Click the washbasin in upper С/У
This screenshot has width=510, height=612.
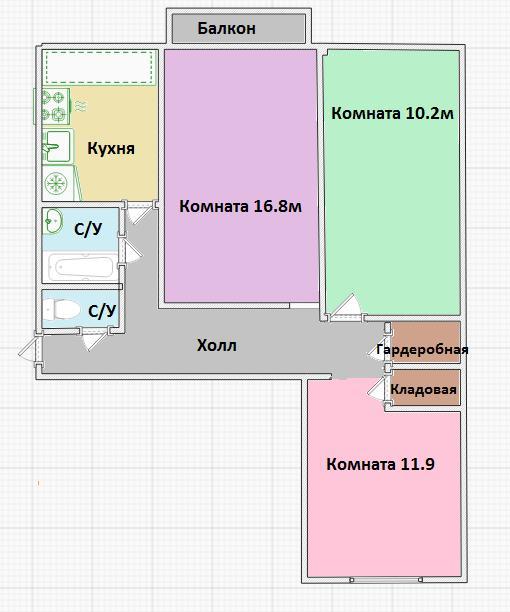tap(52, 221)
